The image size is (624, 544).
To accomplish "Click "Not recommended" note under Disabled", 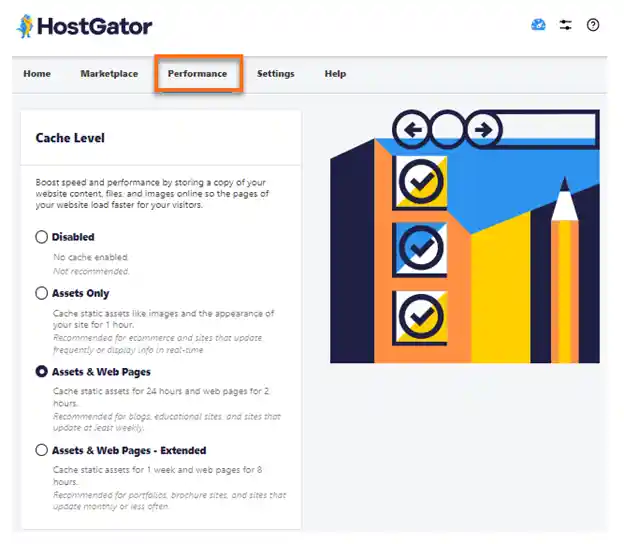I will pyautogui.click(x=91, y=271).
